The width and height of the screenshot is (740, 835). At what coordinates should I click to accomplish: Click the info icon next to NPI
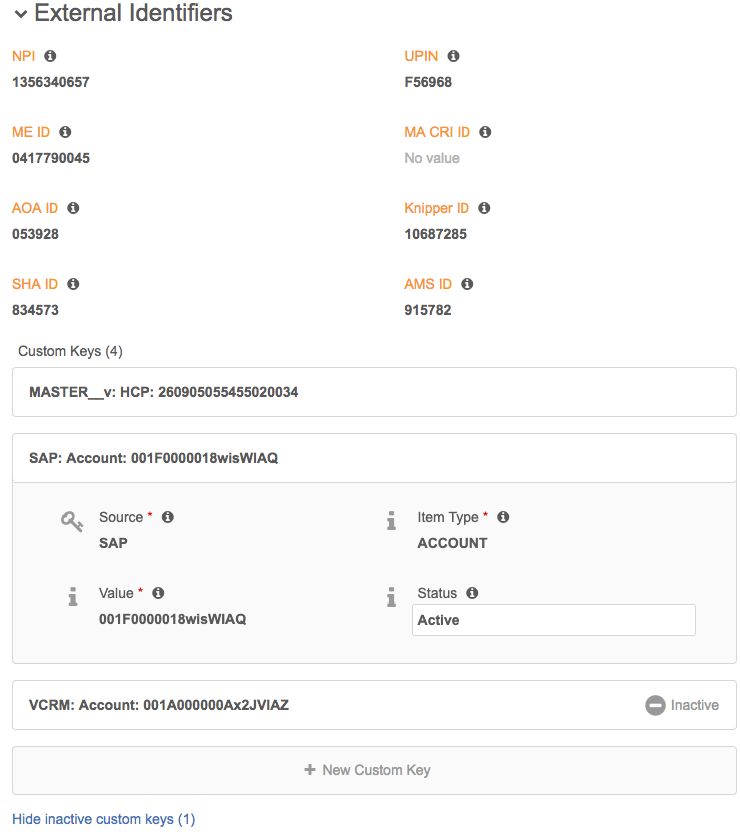coord(50,56)
